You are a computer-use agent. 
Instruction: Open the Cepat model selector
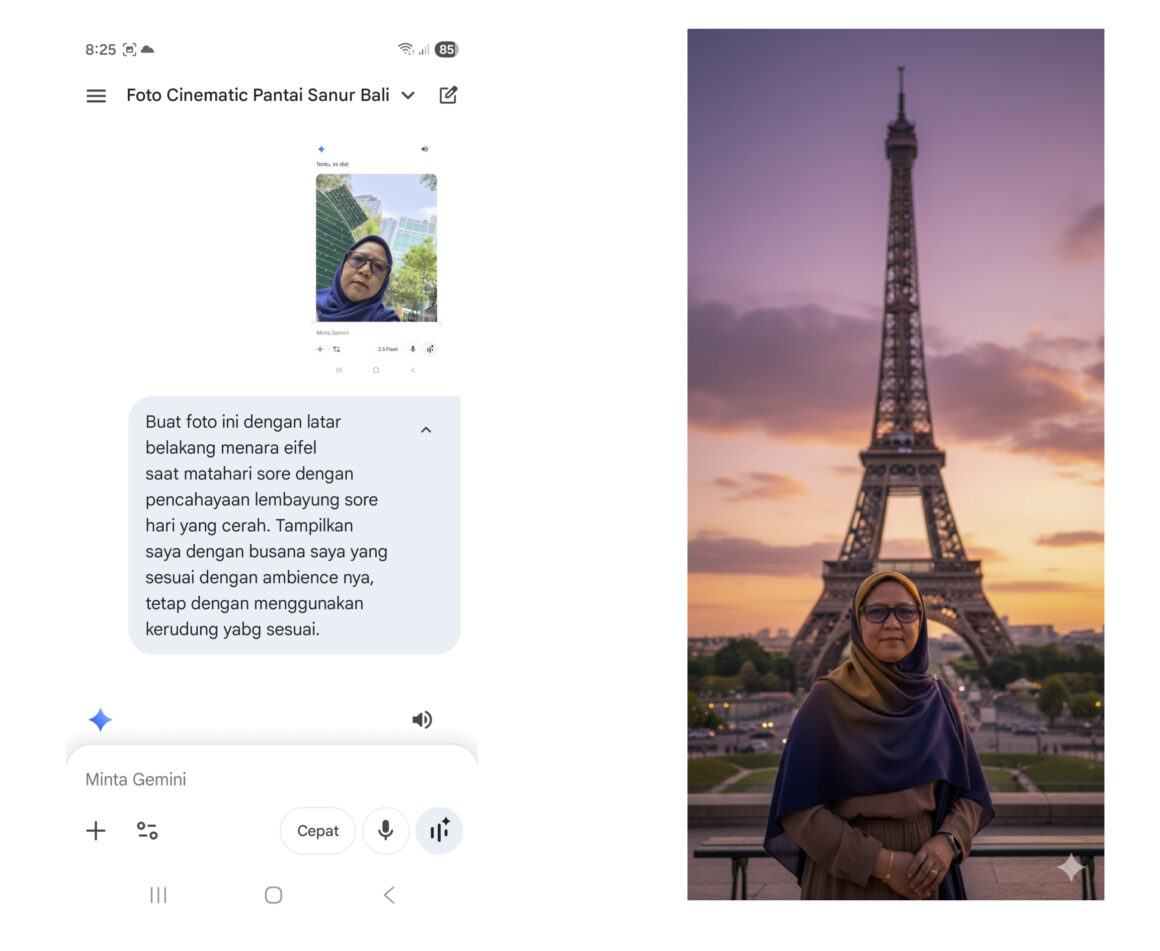[x=318, y=831]
